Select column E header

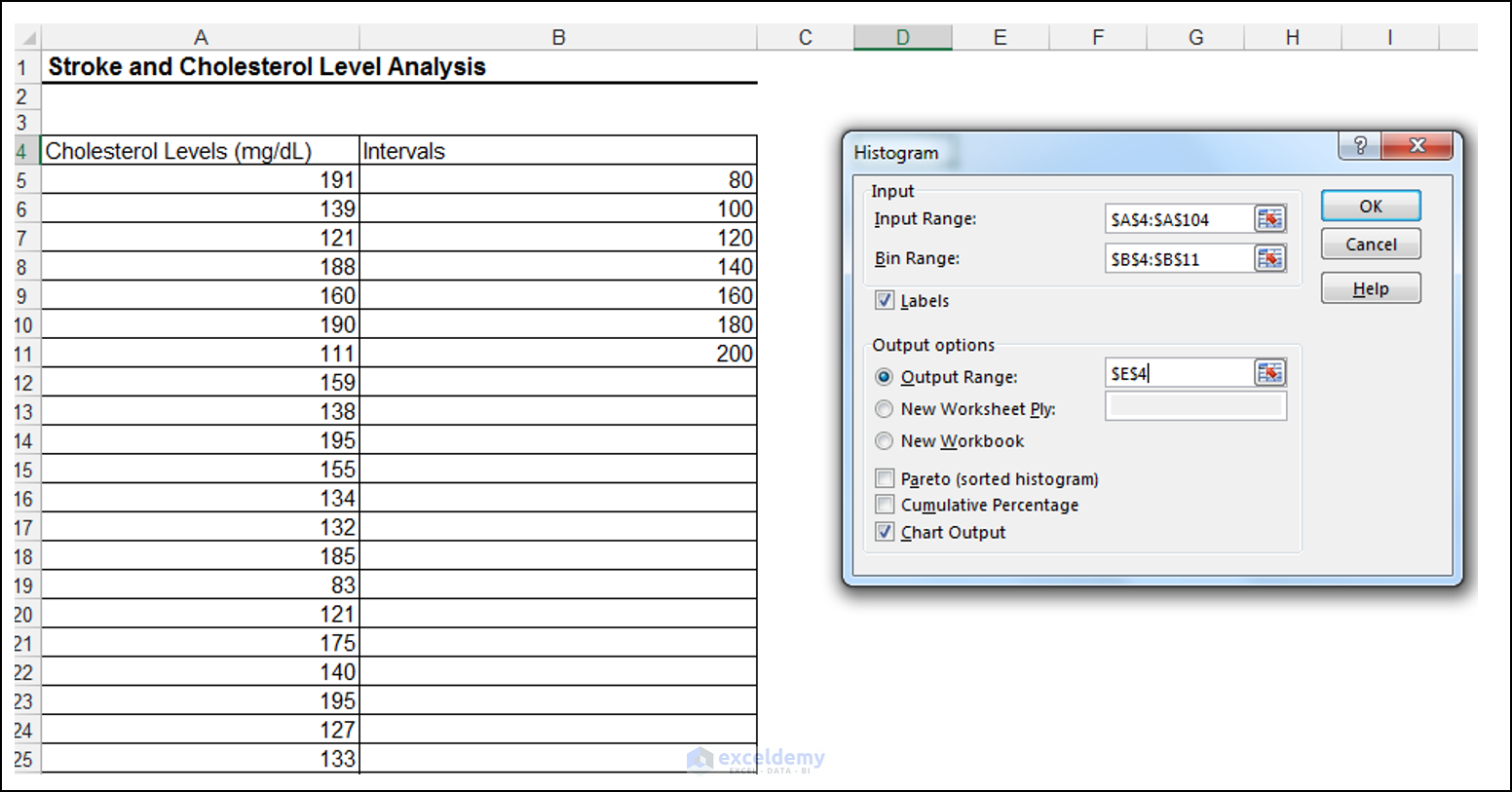(x=1001, y=38)
